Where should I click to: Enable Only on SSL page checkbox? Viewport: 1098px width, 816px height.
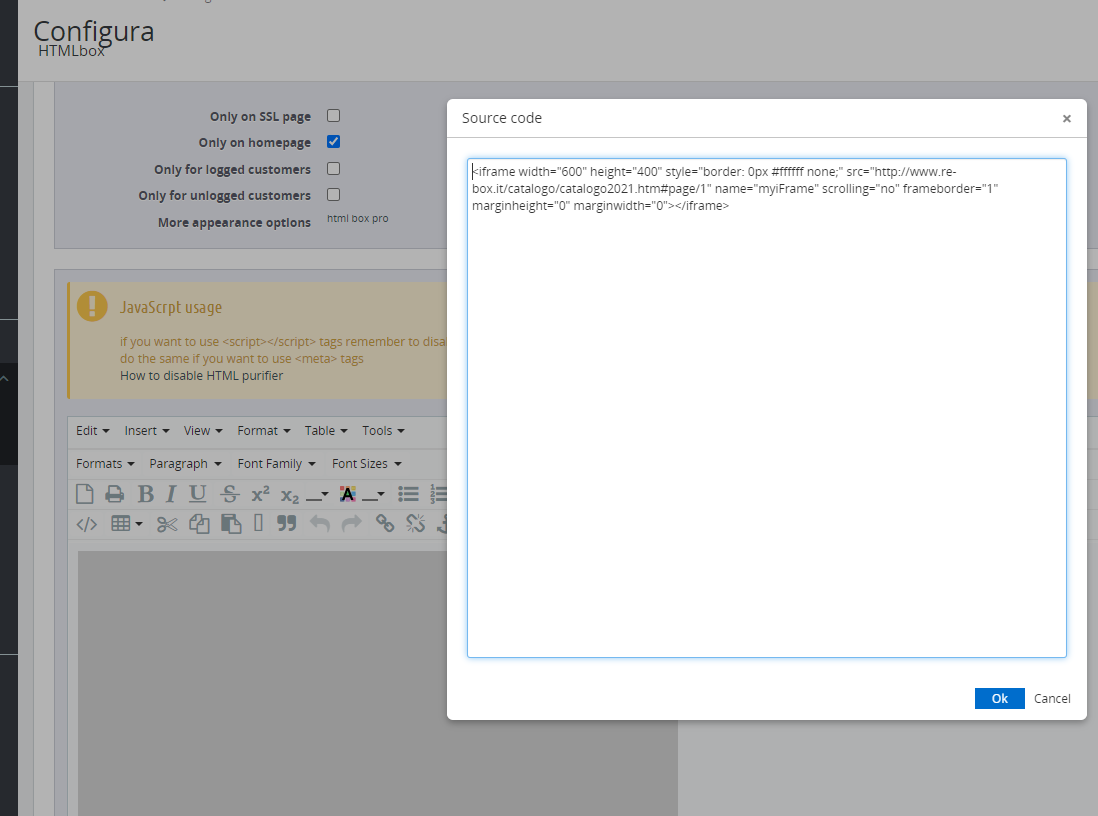333,116
